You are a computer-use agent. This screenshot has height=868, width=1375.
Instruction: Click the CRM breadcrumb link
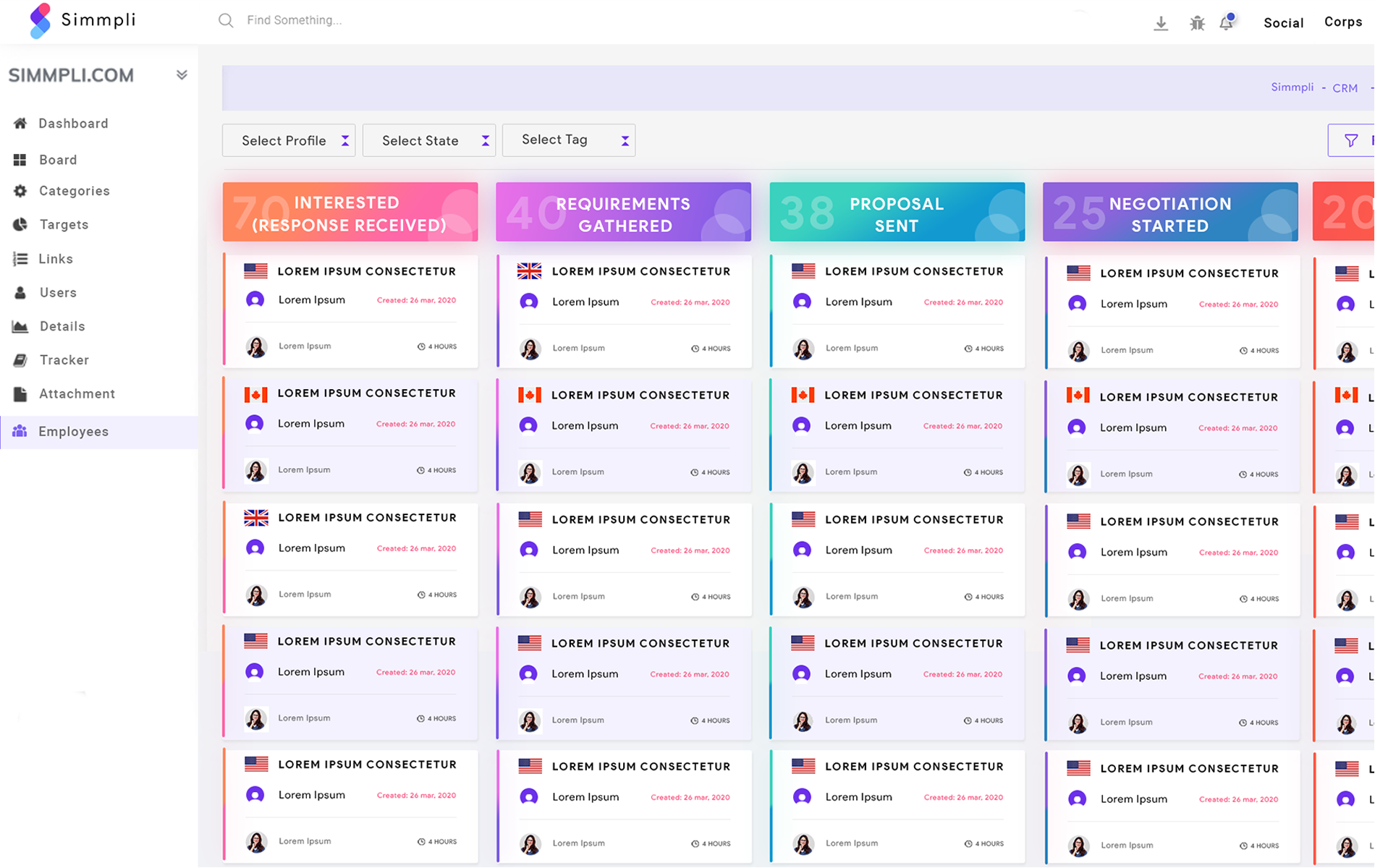pos(1345,88)
